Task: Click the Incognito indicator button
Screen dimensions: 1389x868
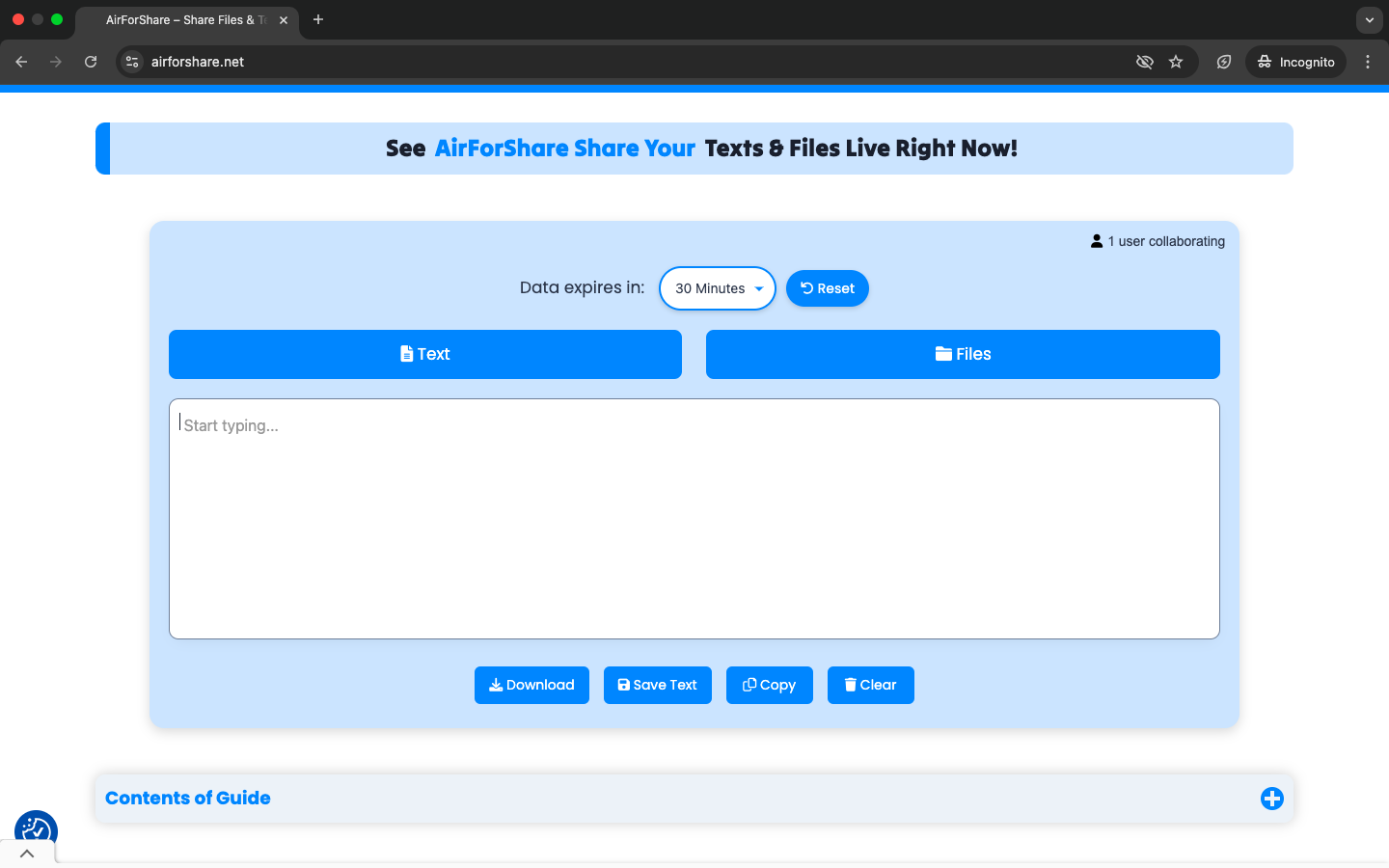Action: (x=1295, y=62)
